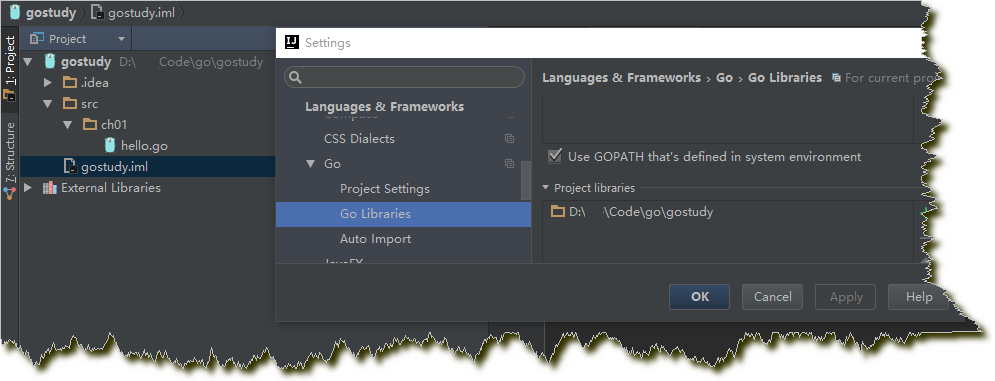The height and width of the screenshot is (381, 995).
Task: Click the 'For current project' icon in settings breadcrumb
Action: [x=836, y=77]
